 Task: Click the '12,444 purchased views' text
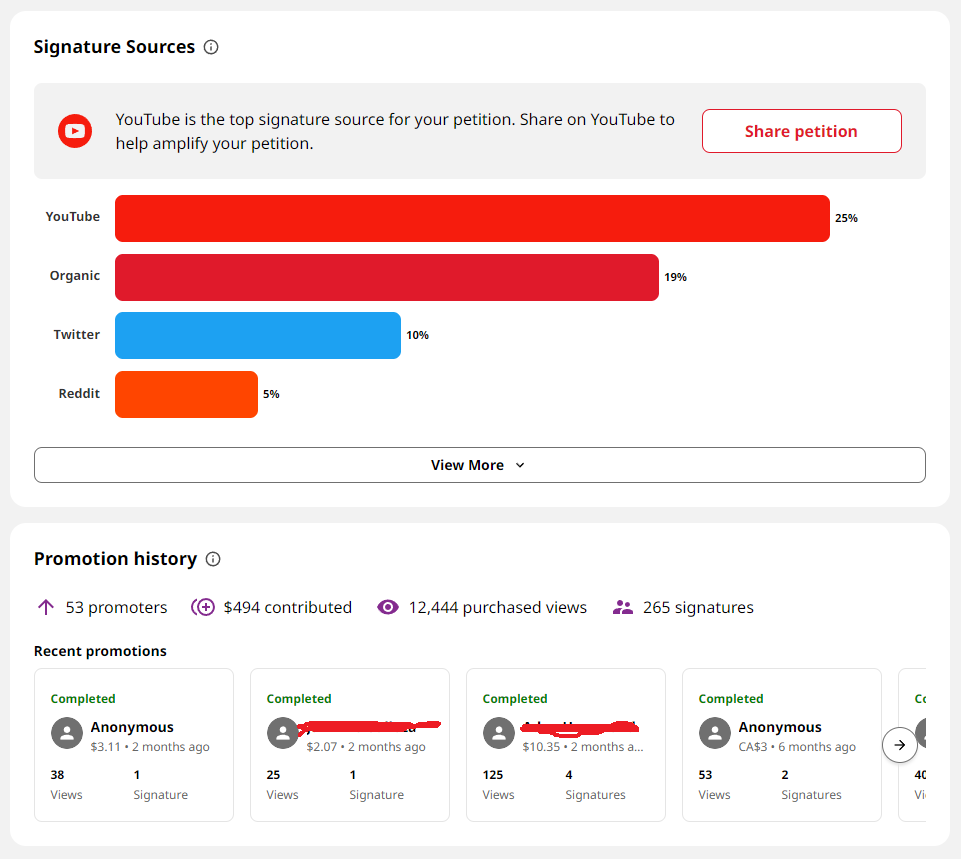[498, 607]
